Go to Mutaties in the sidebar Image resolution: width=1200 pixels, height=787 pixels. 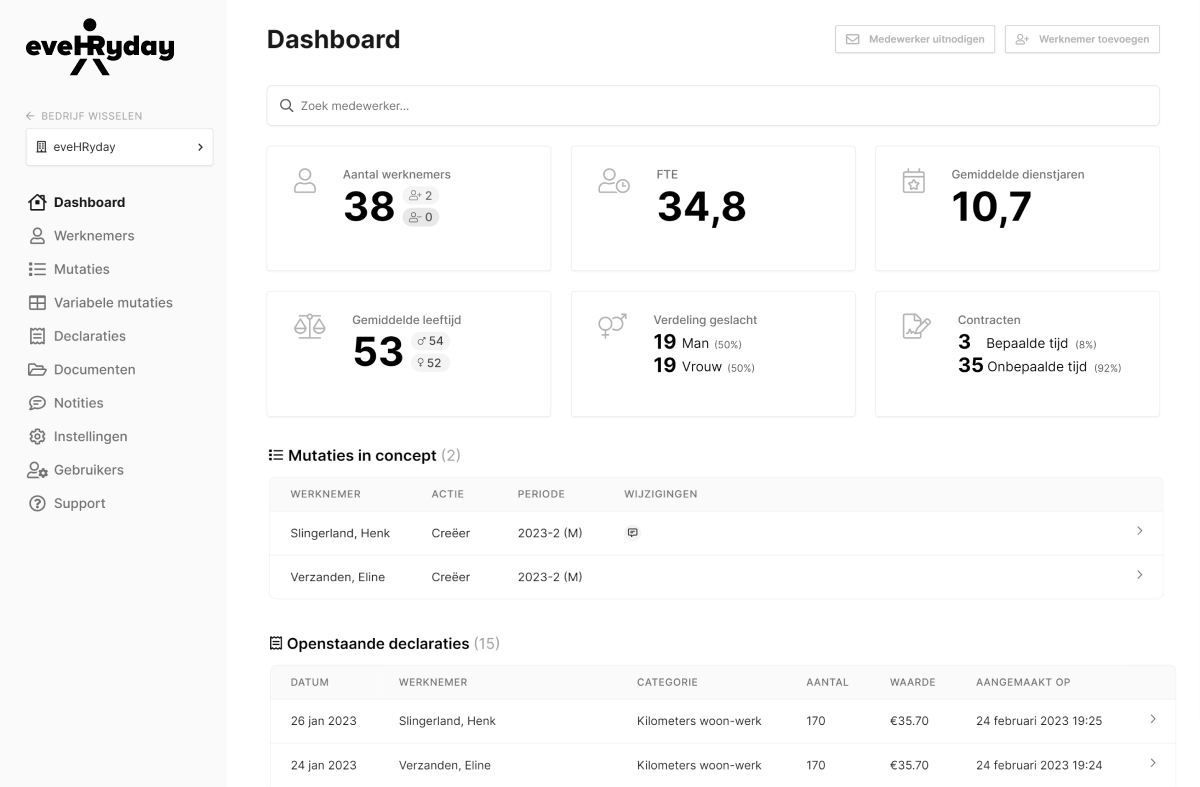81,269
